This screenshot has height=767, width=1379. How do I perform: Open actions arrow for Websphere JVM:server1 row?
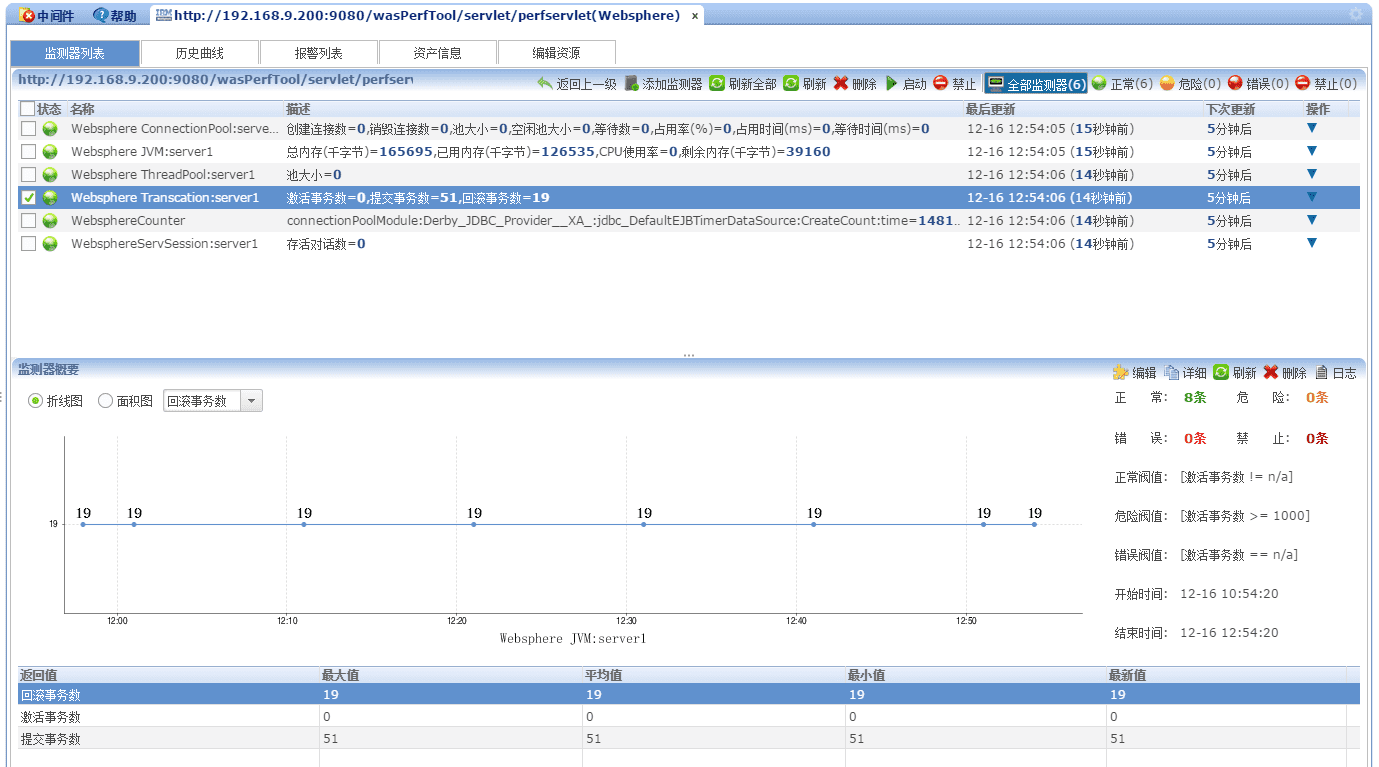(1312, 151)
